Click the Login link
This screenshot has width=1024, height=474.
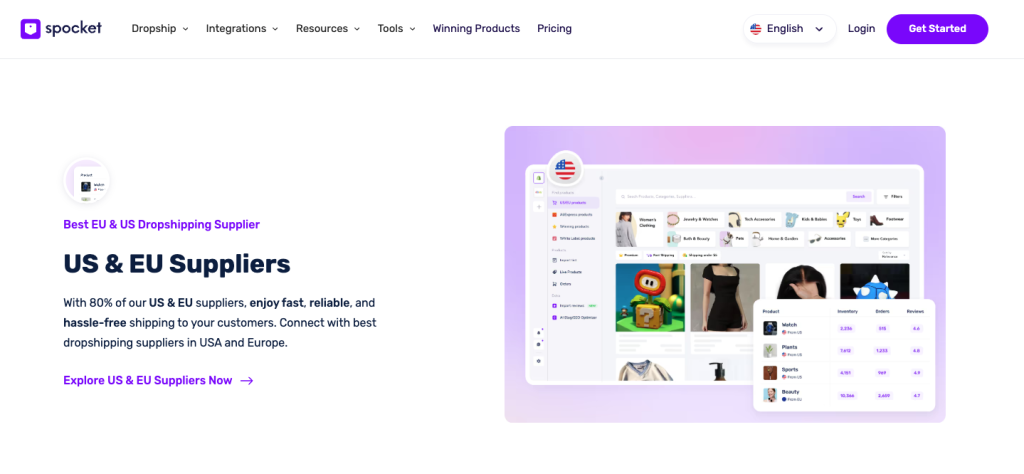pos(861,29)
